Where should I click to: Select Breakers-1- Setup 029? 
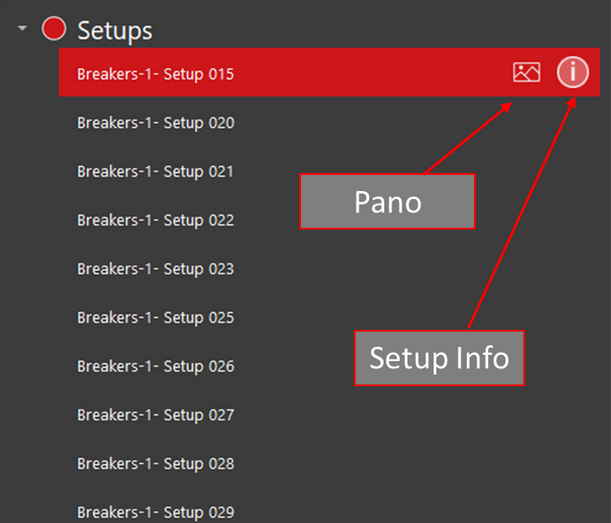155,512
